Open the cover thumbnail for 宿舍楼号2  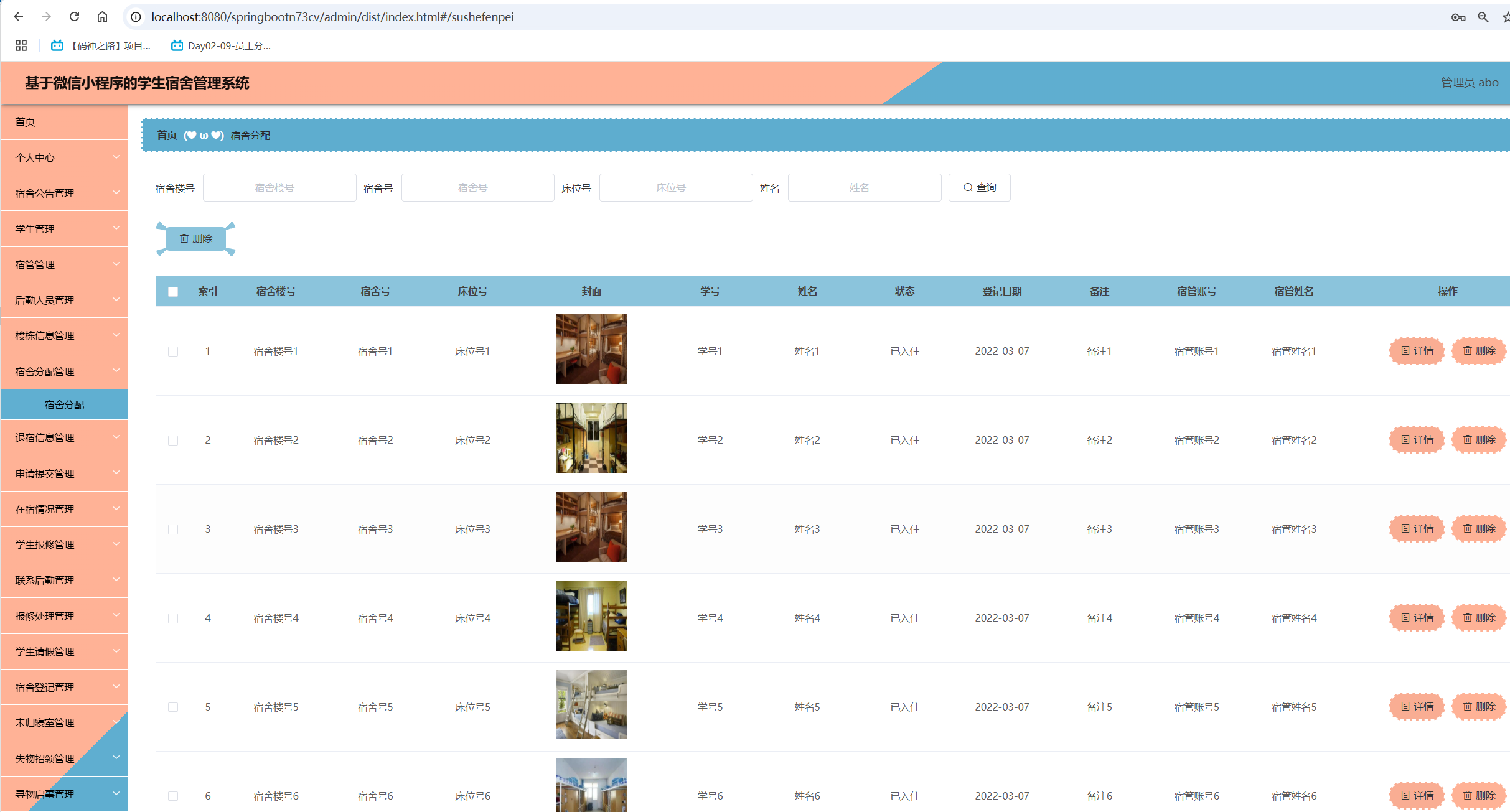pos(591,437)
